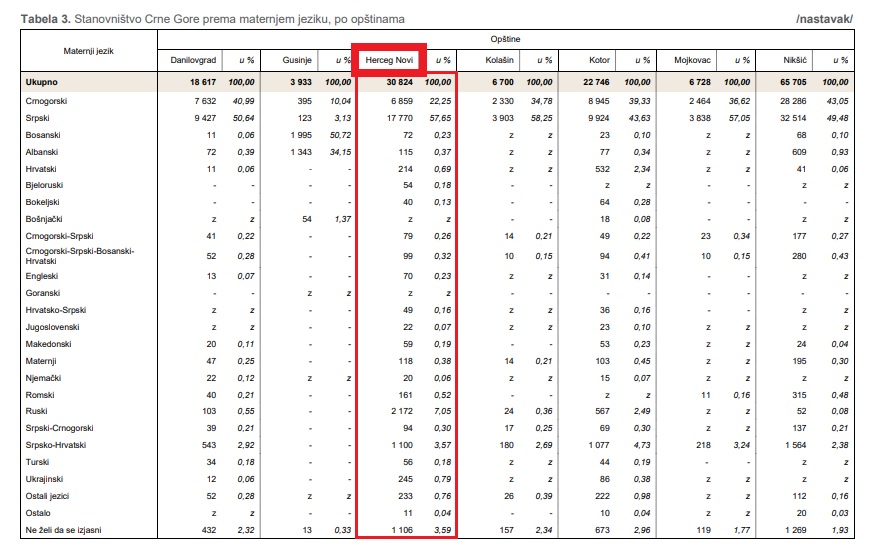Select the Ukupno row label
The height and width of the screenshot is (547, 877).
[44, 82]
